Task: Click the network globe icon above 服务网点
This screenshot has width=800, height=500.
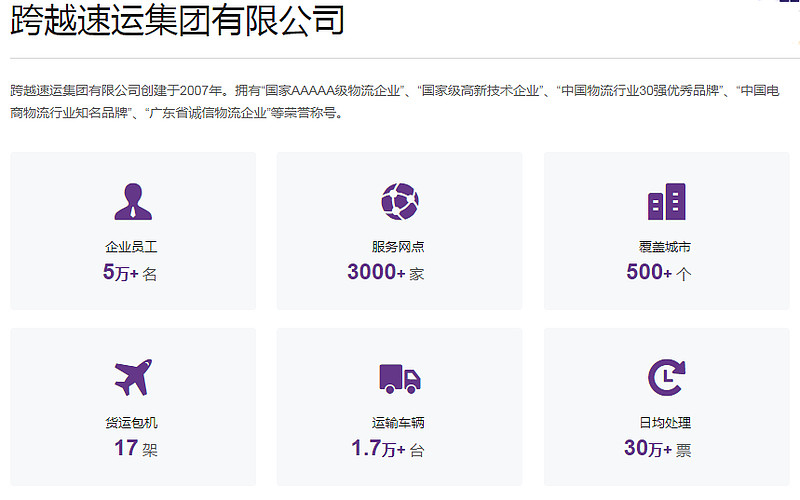Action: click(x=400, y=202)
